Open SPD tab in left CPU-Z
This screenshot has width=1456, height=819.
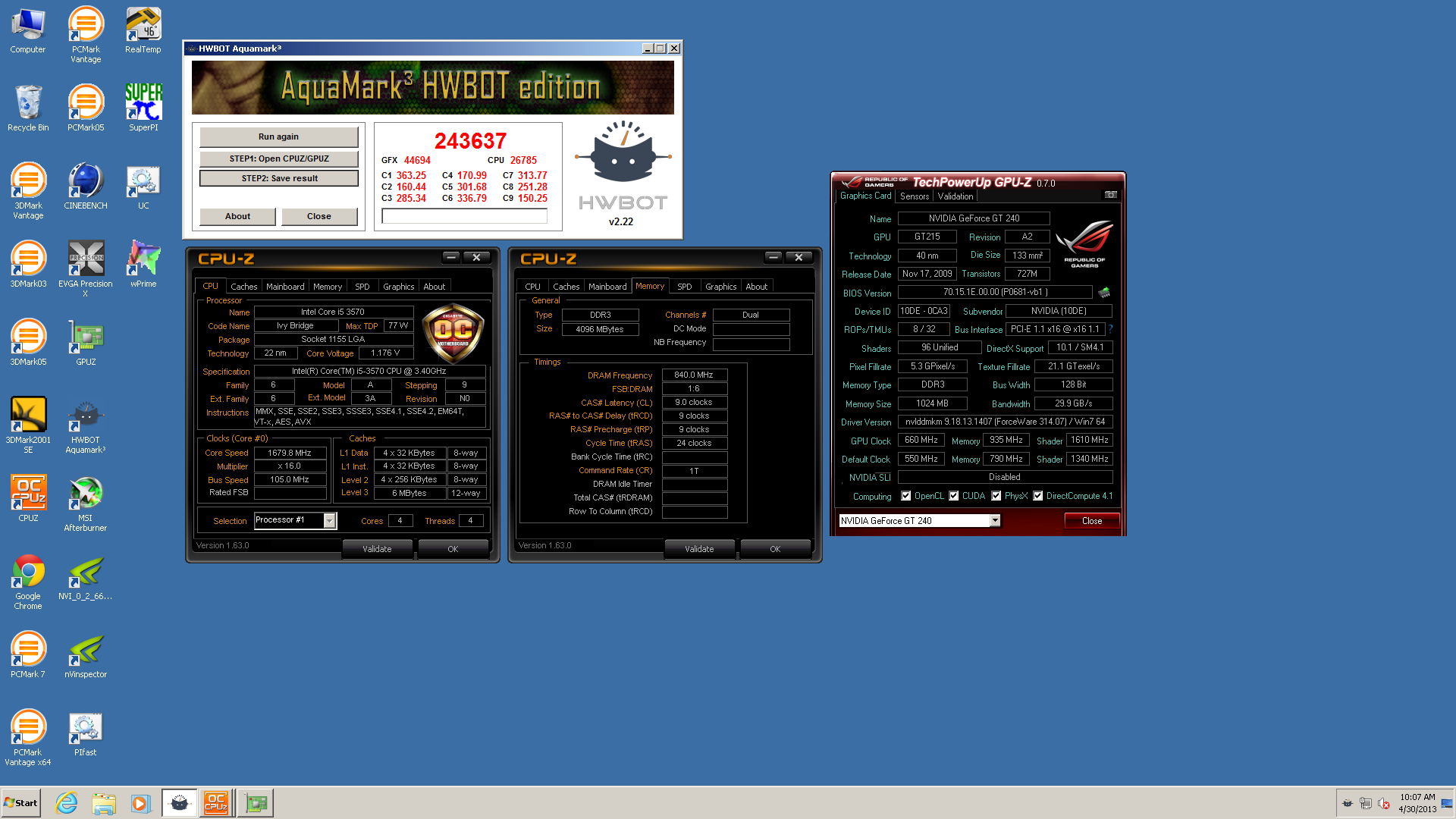(x=362, y=287)
